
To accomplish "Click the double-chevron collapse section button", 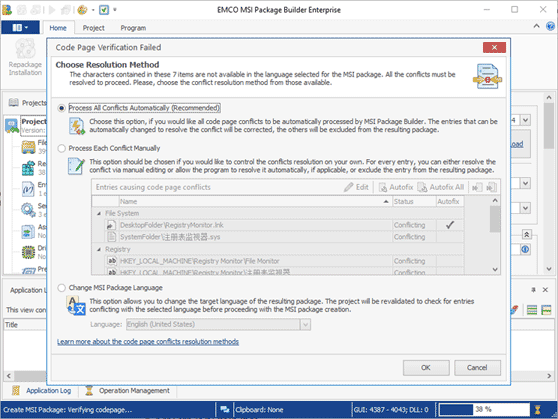I will click(527, 235).
